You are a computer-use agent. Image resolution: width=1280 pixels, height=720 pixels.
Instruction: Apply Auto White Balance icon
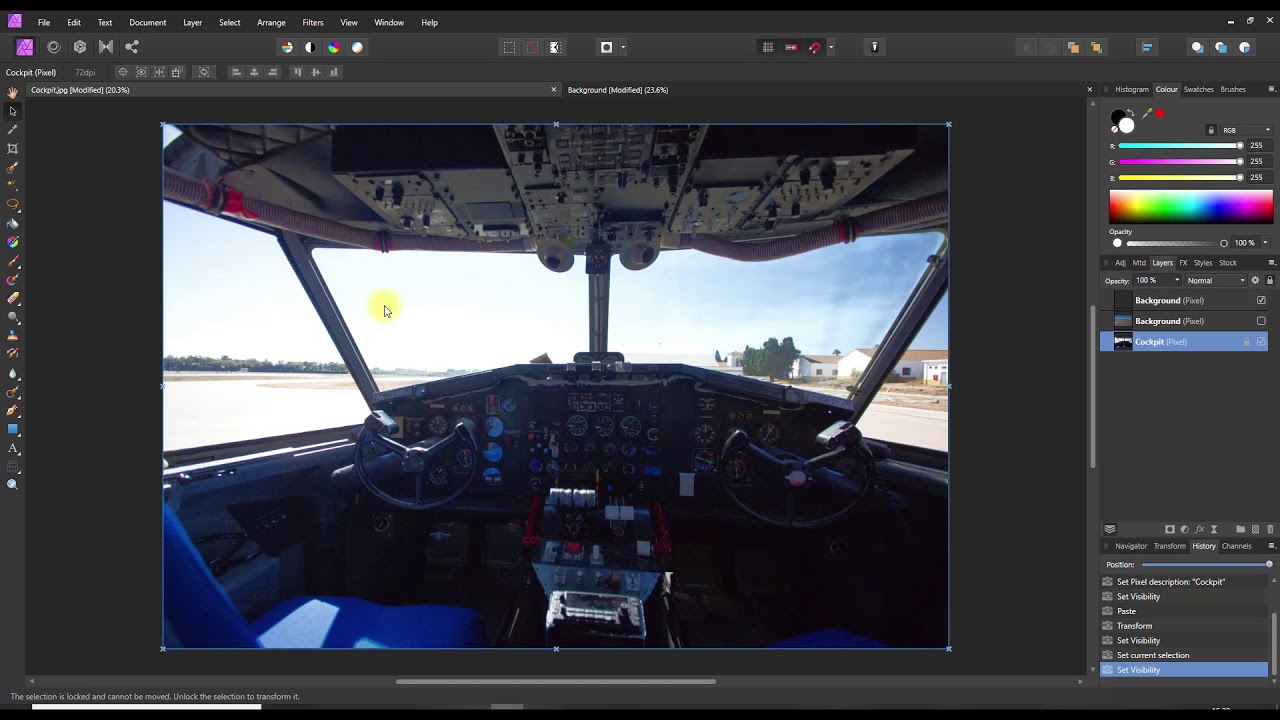357,47
